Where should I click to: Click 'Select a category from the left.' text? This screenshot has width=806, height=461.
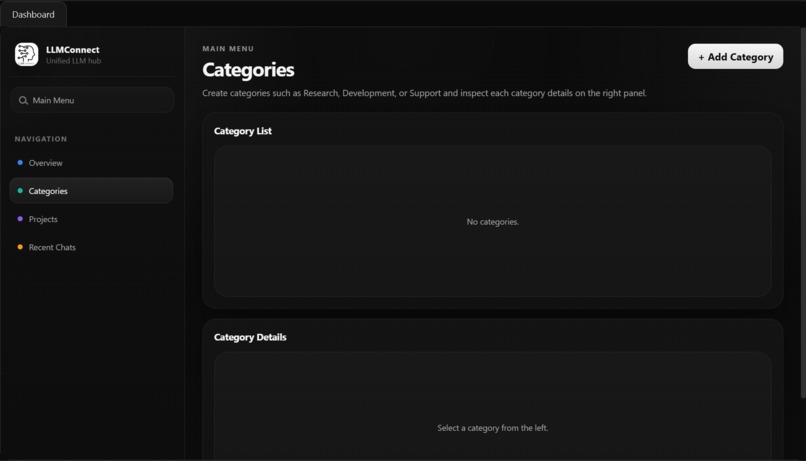tap(492, 428)
